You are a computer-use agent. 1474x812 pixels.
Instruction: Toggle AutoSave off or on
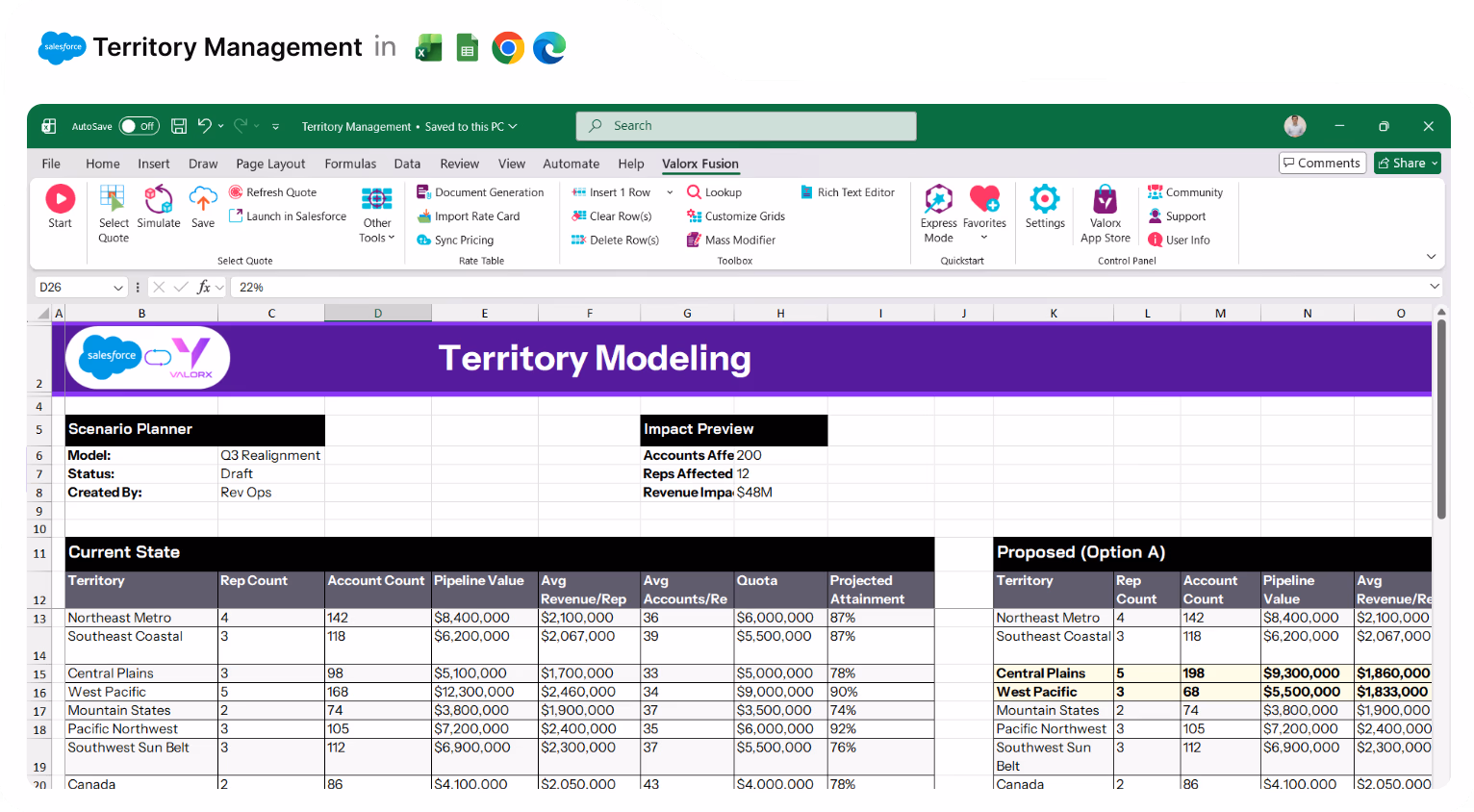point(139,126)
